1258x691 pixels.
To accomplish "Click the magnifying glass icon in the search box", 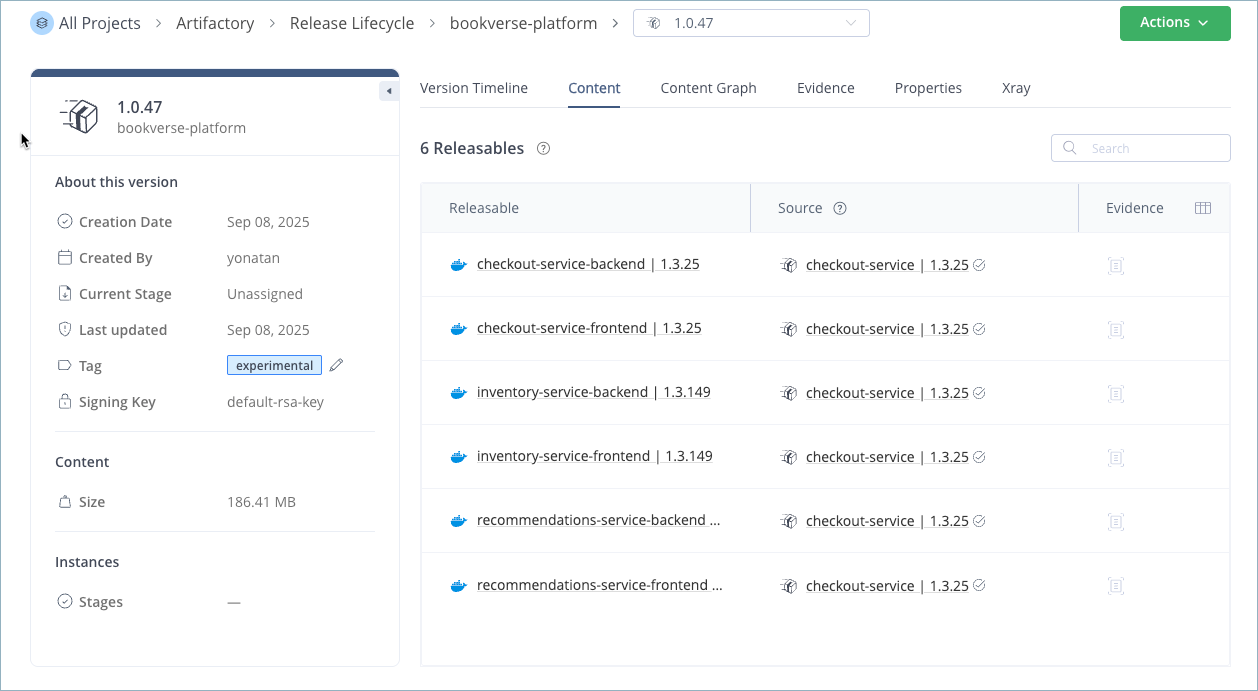I will click(1069, 148).
